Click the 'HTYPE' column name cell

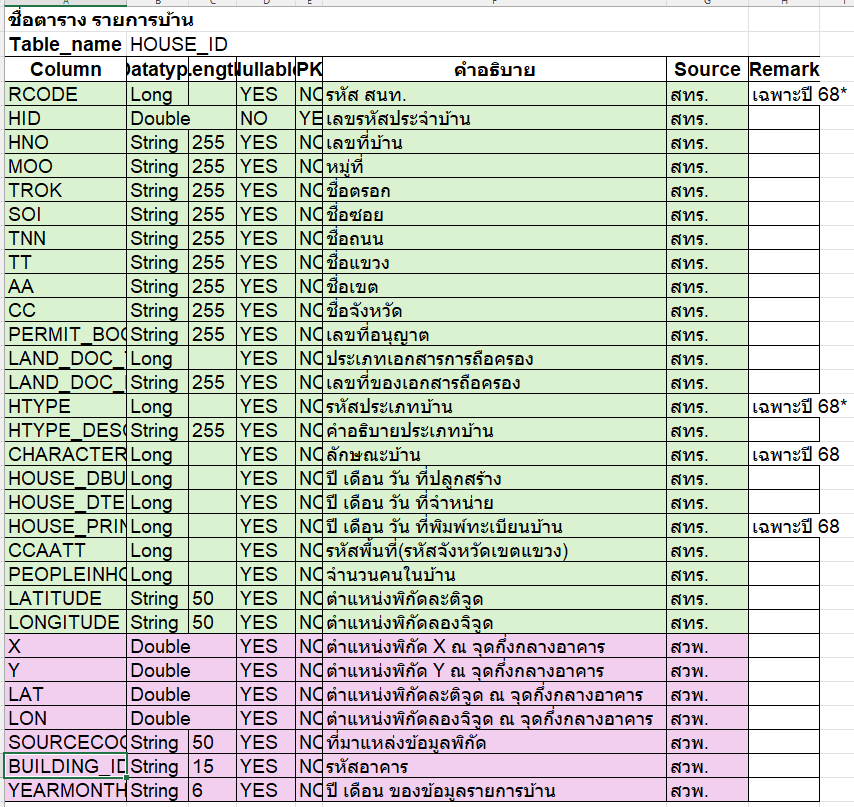[x=65, y=406]
